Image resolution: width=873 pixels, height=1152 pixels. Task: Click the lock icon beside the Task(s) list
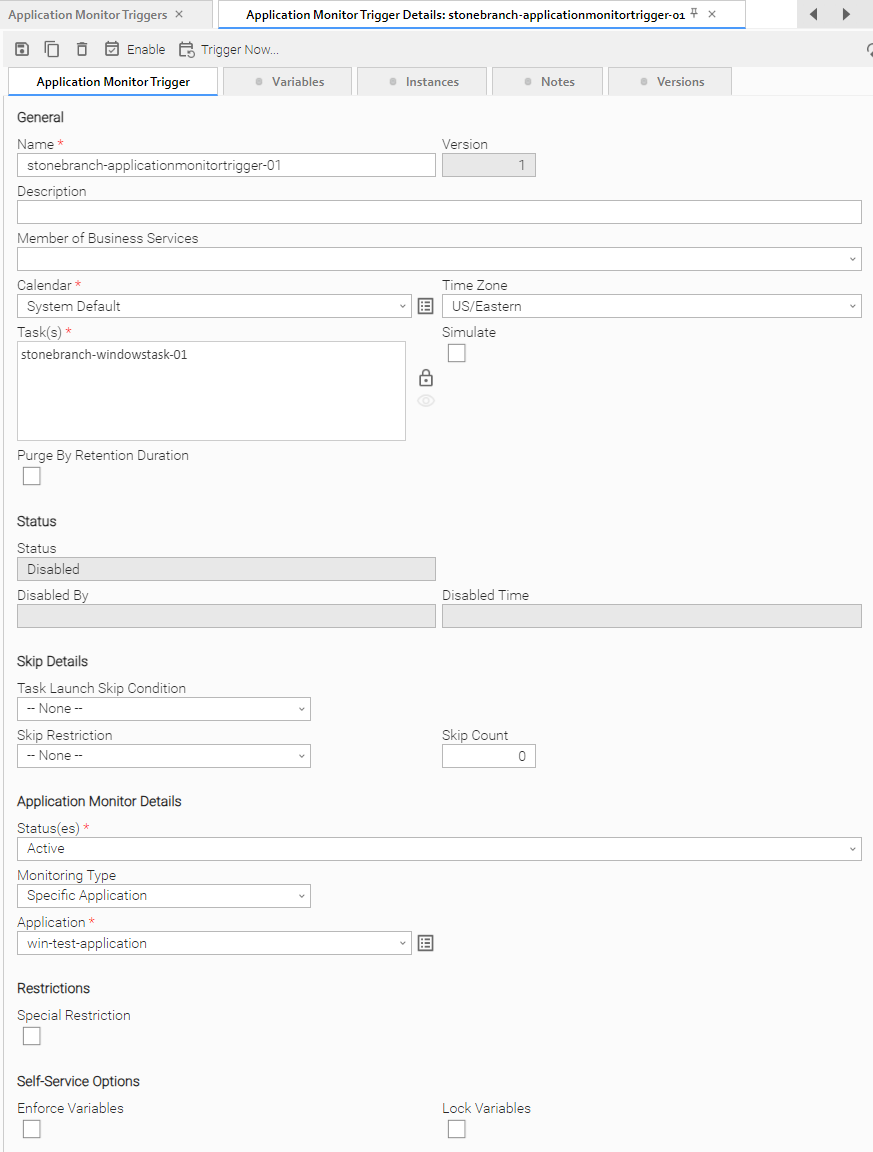426,378
